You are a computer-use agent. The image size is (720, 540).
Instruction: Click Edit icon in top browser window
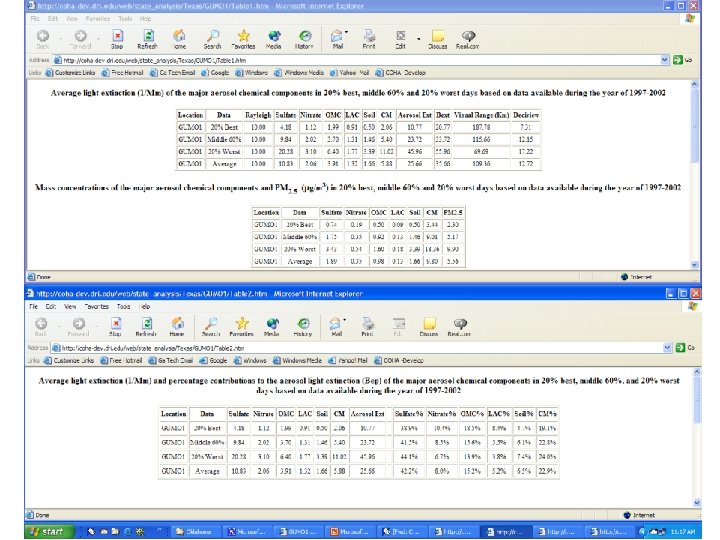[x=400, y=39]
